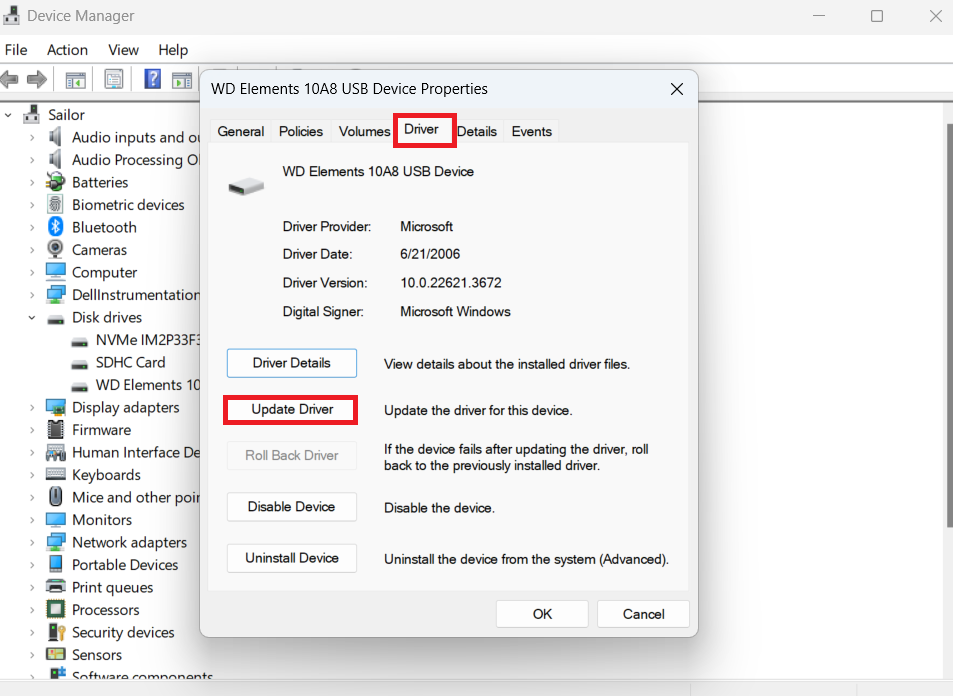
Task: Expand the Audio inputs and outputs category
Action: (32, 138)
